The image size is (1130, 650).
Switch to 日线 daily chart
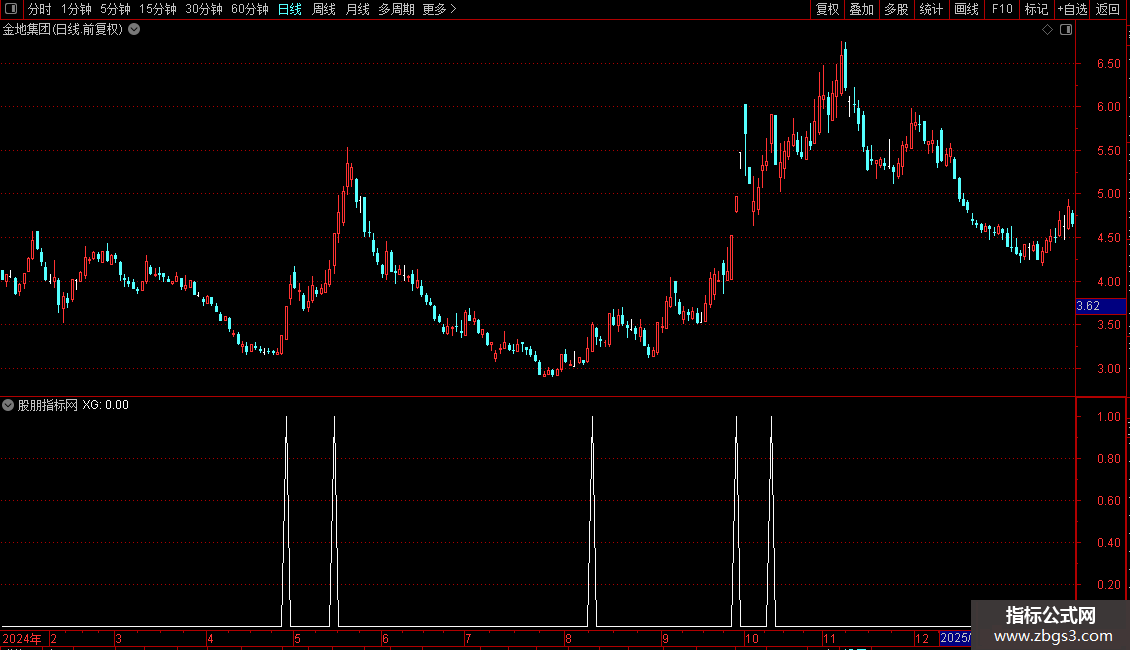290,9
